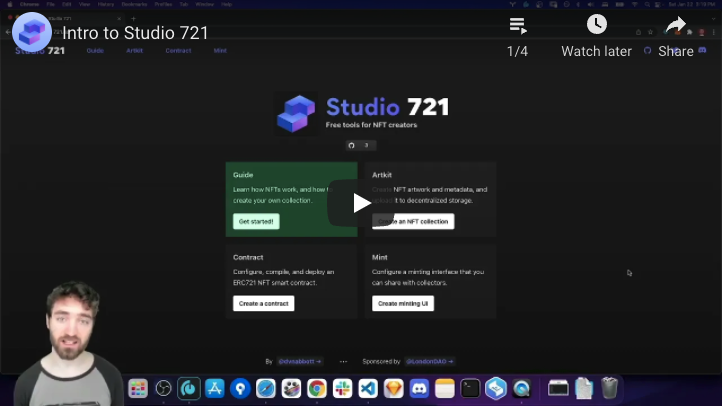Click the Discord icon in the site header

[x=702, y=50]
